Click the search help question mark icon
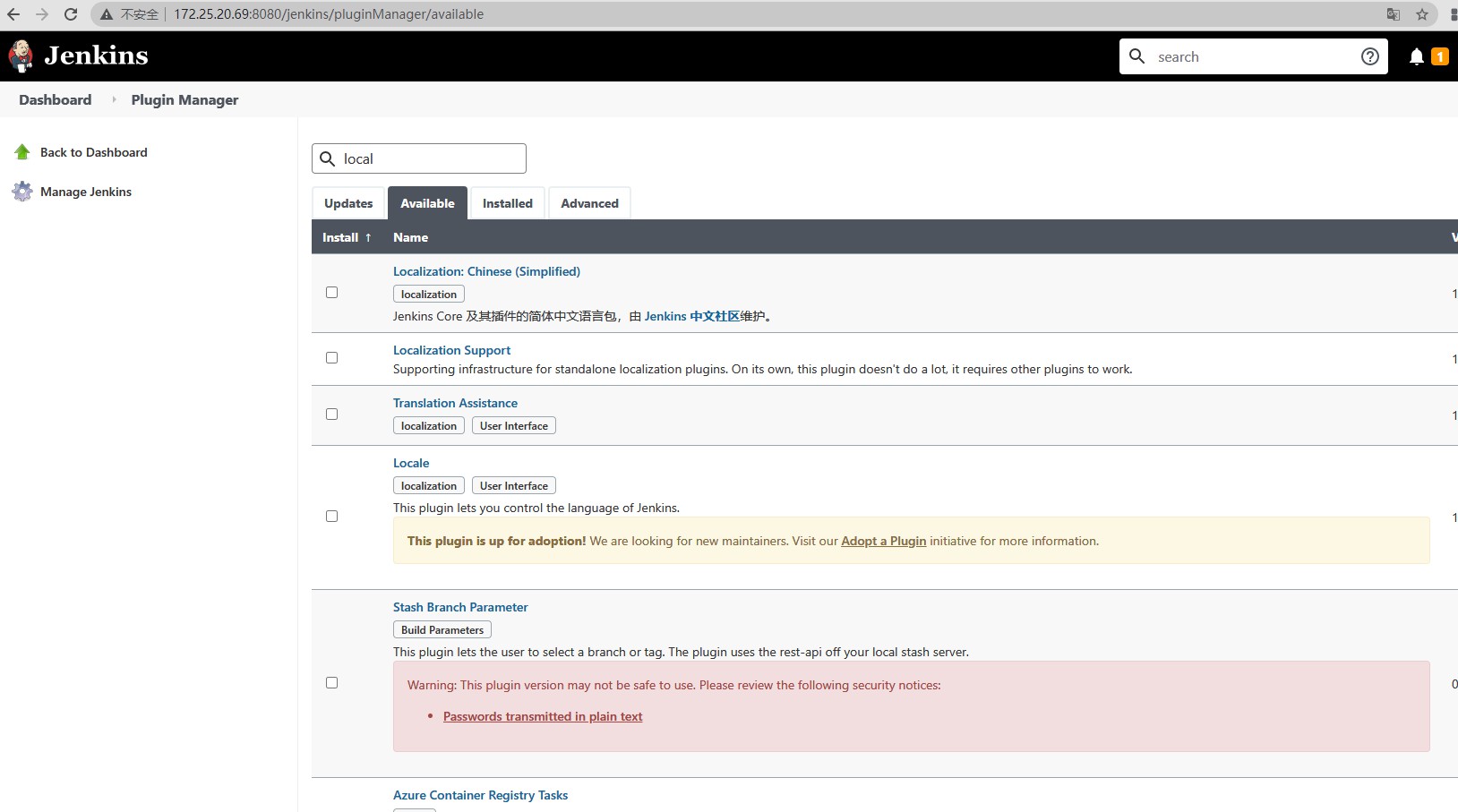The image size is (1458, 812). click(1370, 56)
